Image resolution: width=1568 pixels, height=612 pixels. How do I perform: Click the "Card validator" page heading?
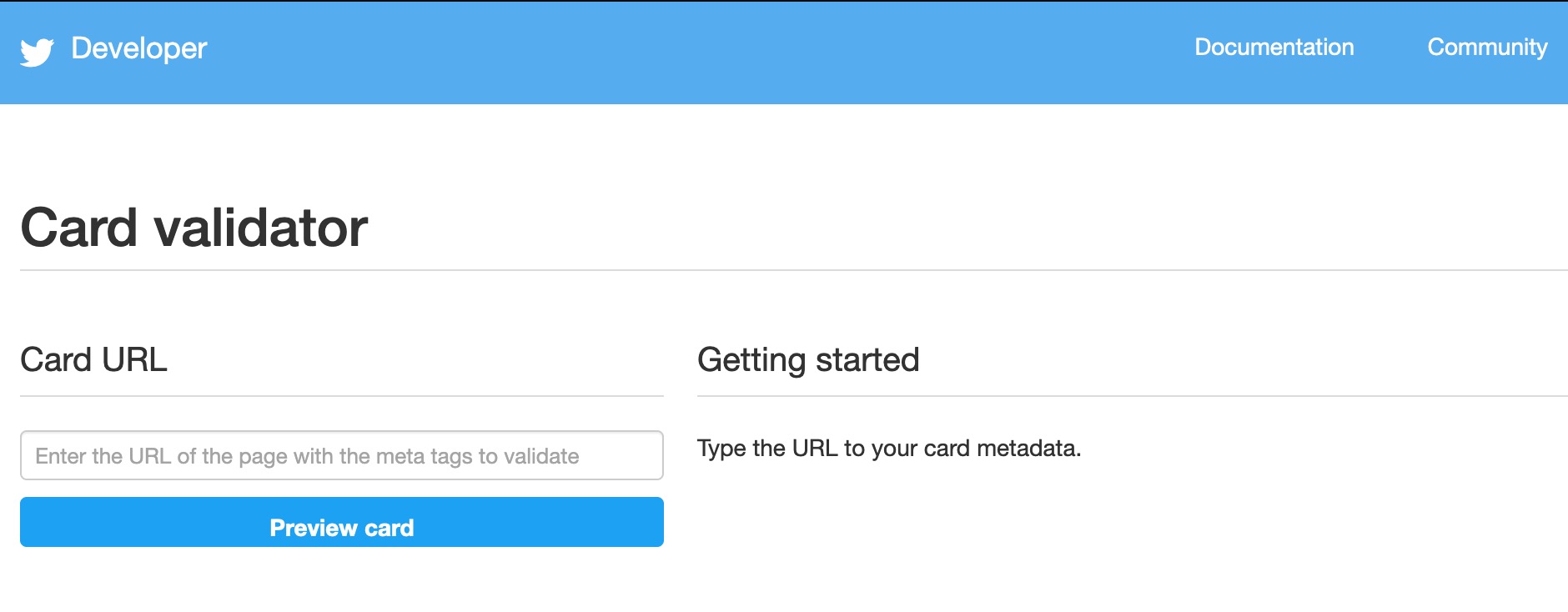coord(193,228)
